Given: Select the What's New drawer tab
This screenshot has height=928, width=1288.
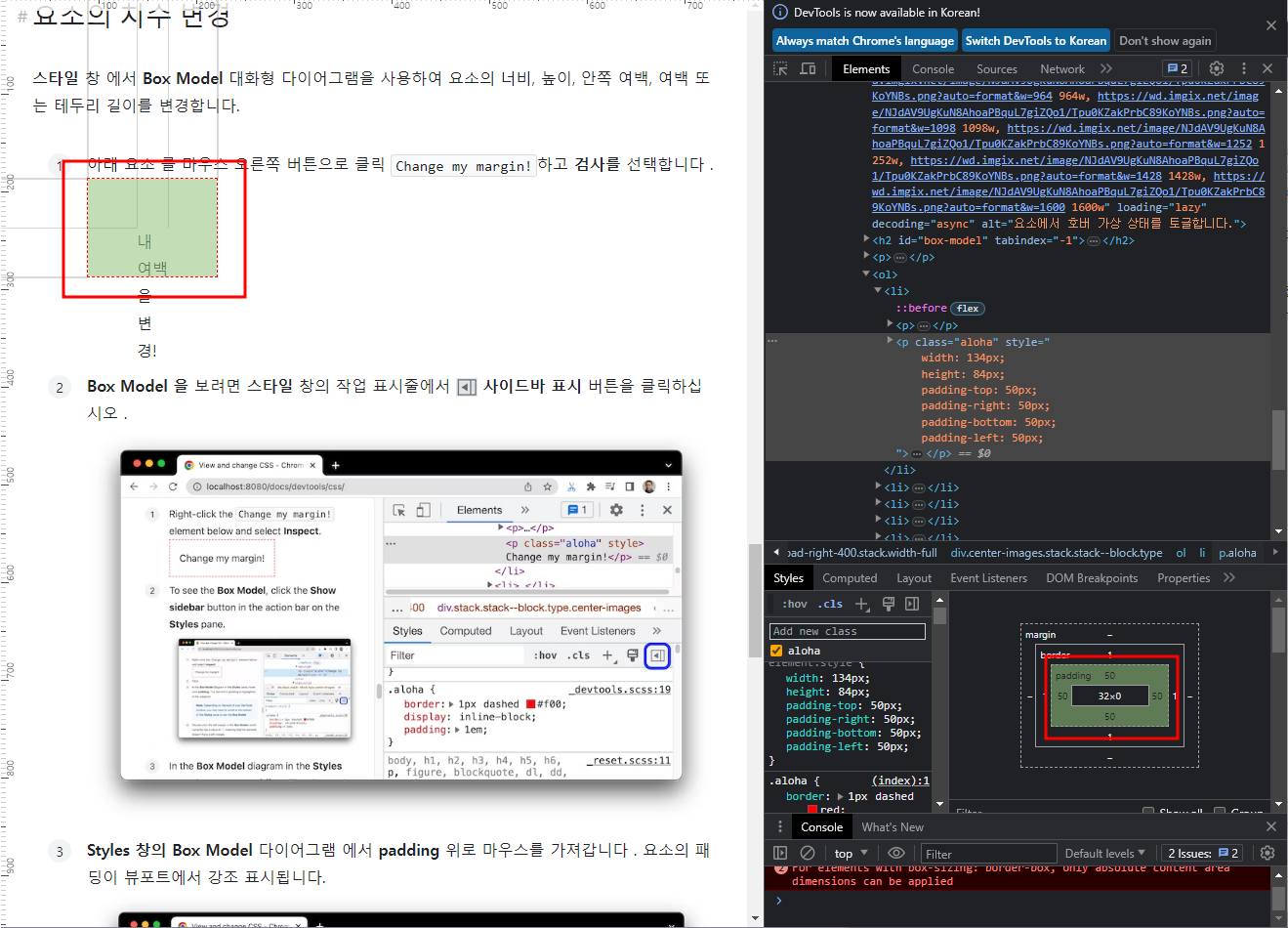Looking at the screenshot, I should pos(892,826).
